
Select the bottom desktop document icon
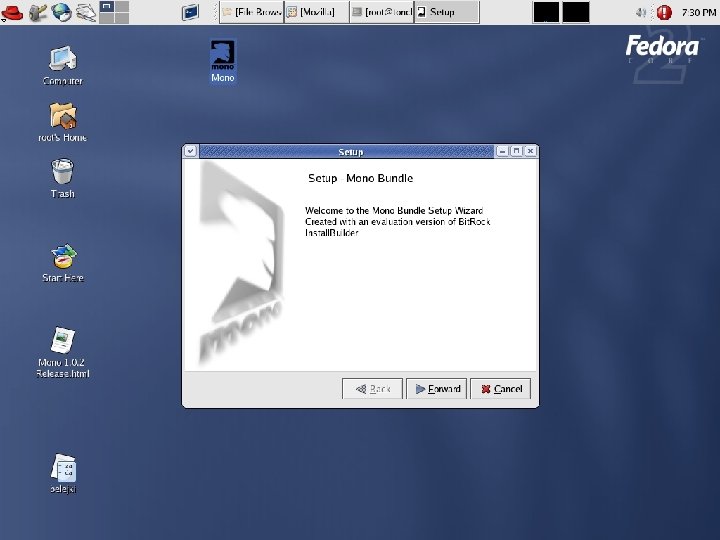(x=63, y=474)
